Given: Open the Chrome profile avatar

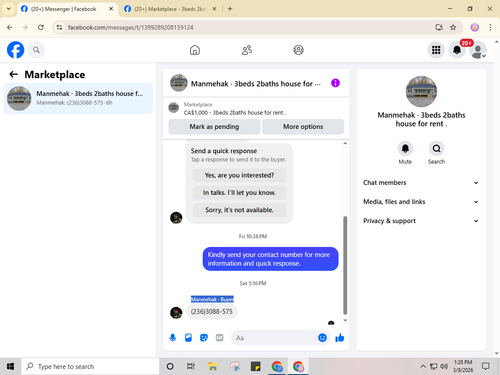Looking at the screenshot, I should (475, 27).
